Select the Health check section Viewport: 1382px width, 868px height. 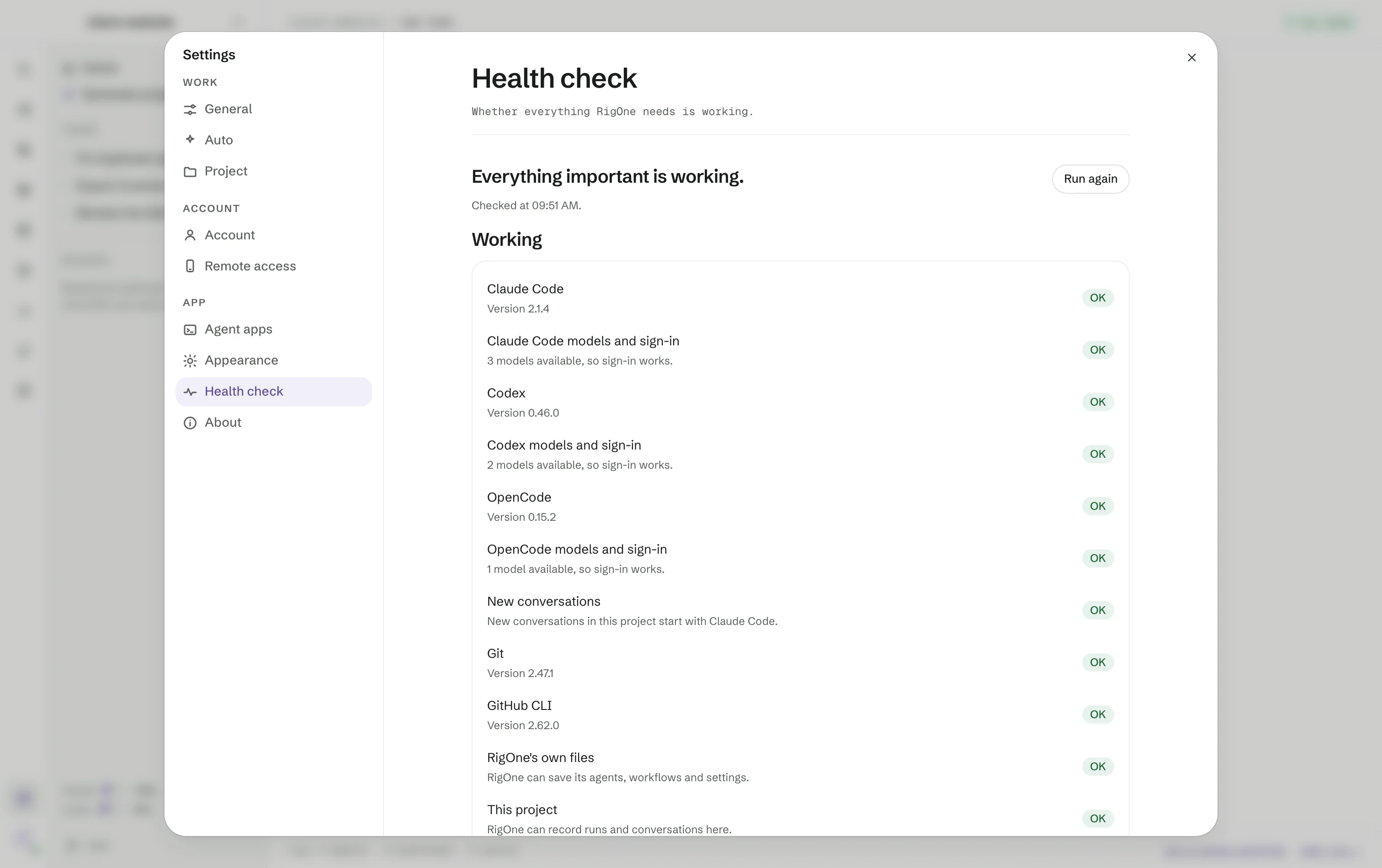point(274,392)
